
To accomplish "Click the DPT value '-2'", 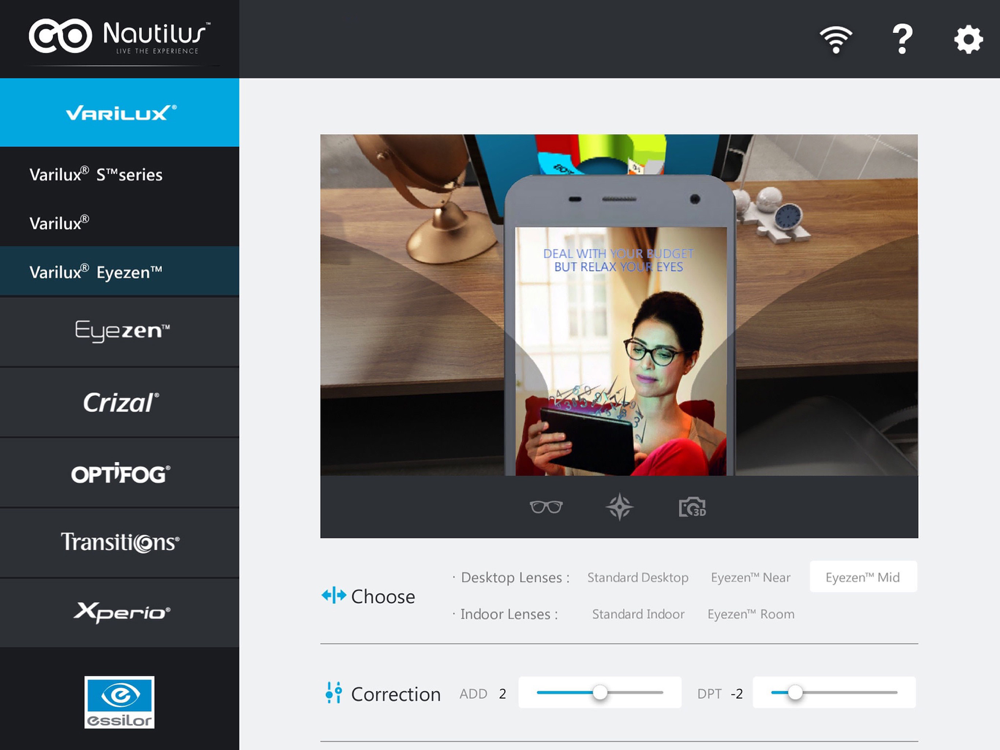I will [x=737, y=694].
